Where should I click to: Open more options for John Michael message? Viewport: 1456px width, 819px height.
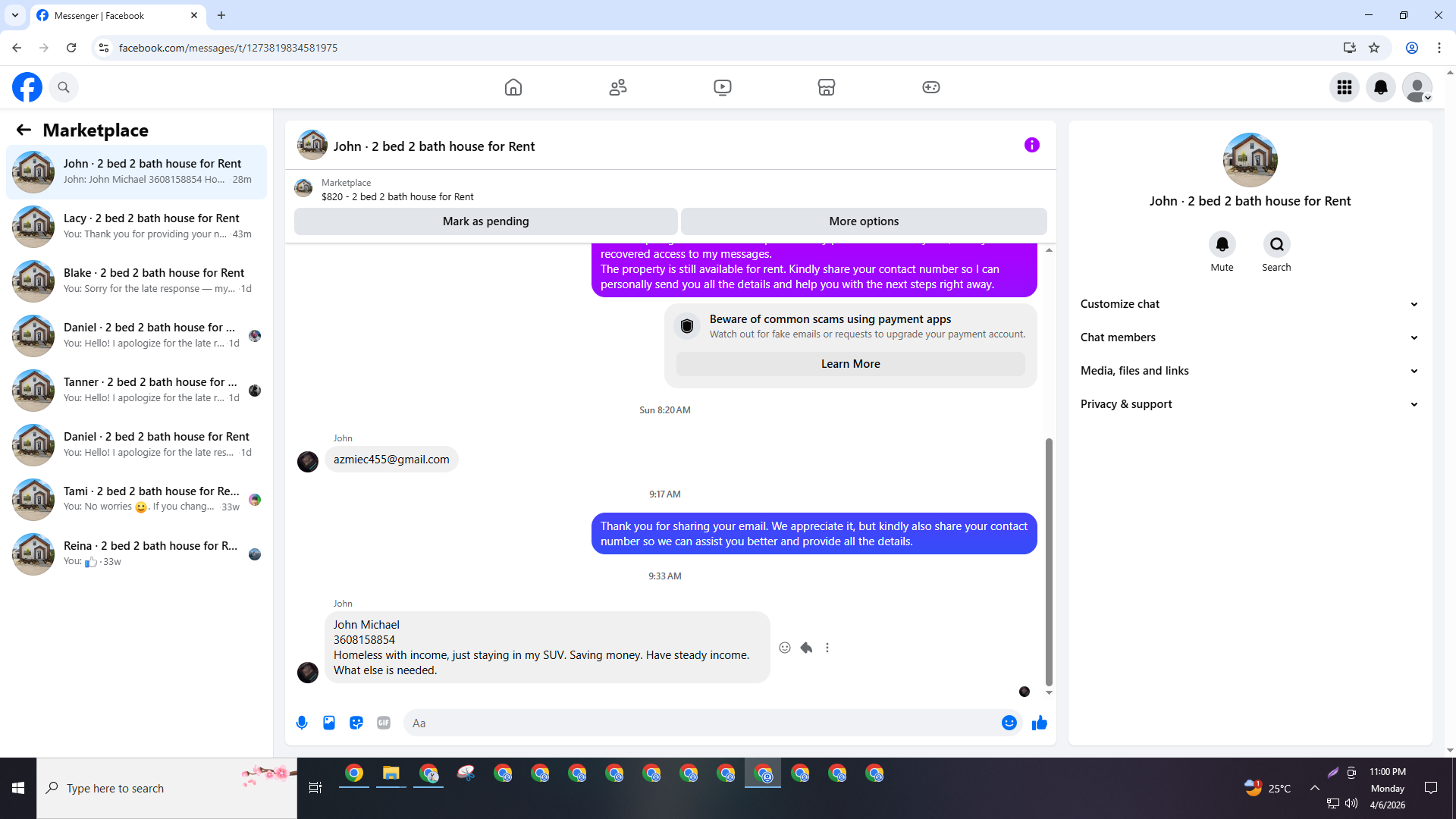pos(827,648)
